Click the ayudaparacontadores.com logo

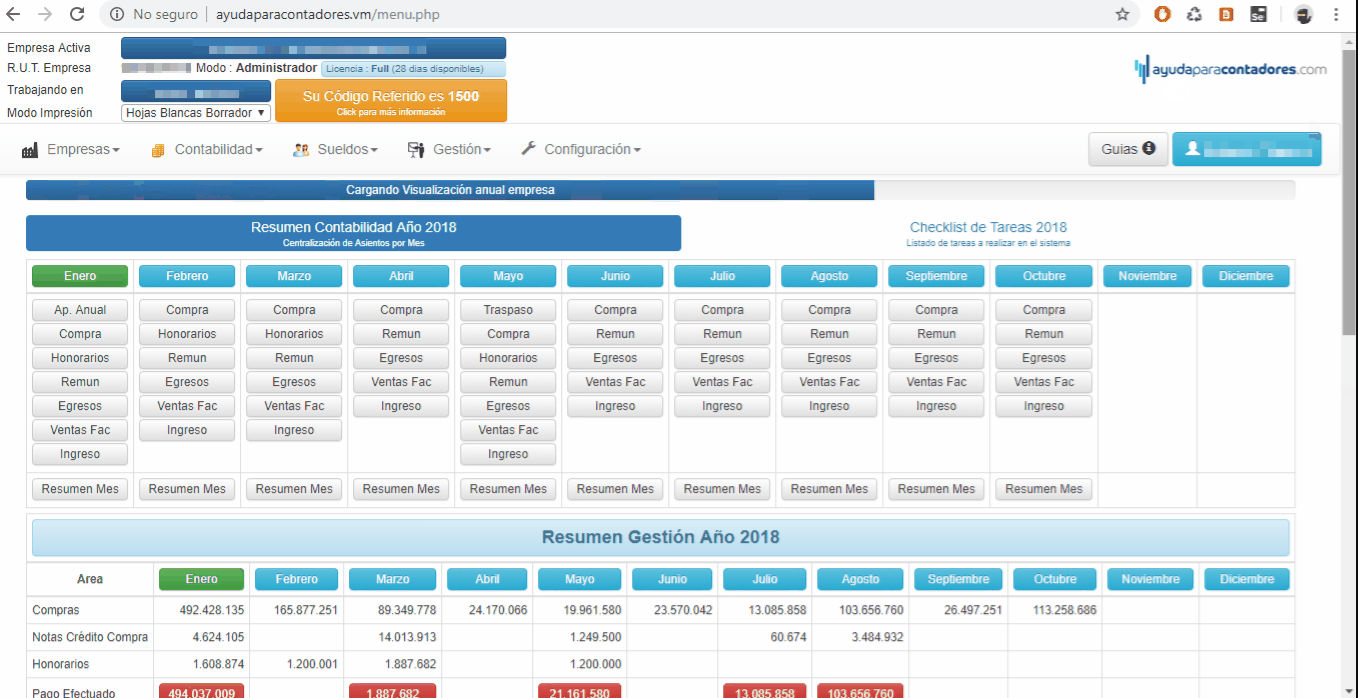point(1230,69)
